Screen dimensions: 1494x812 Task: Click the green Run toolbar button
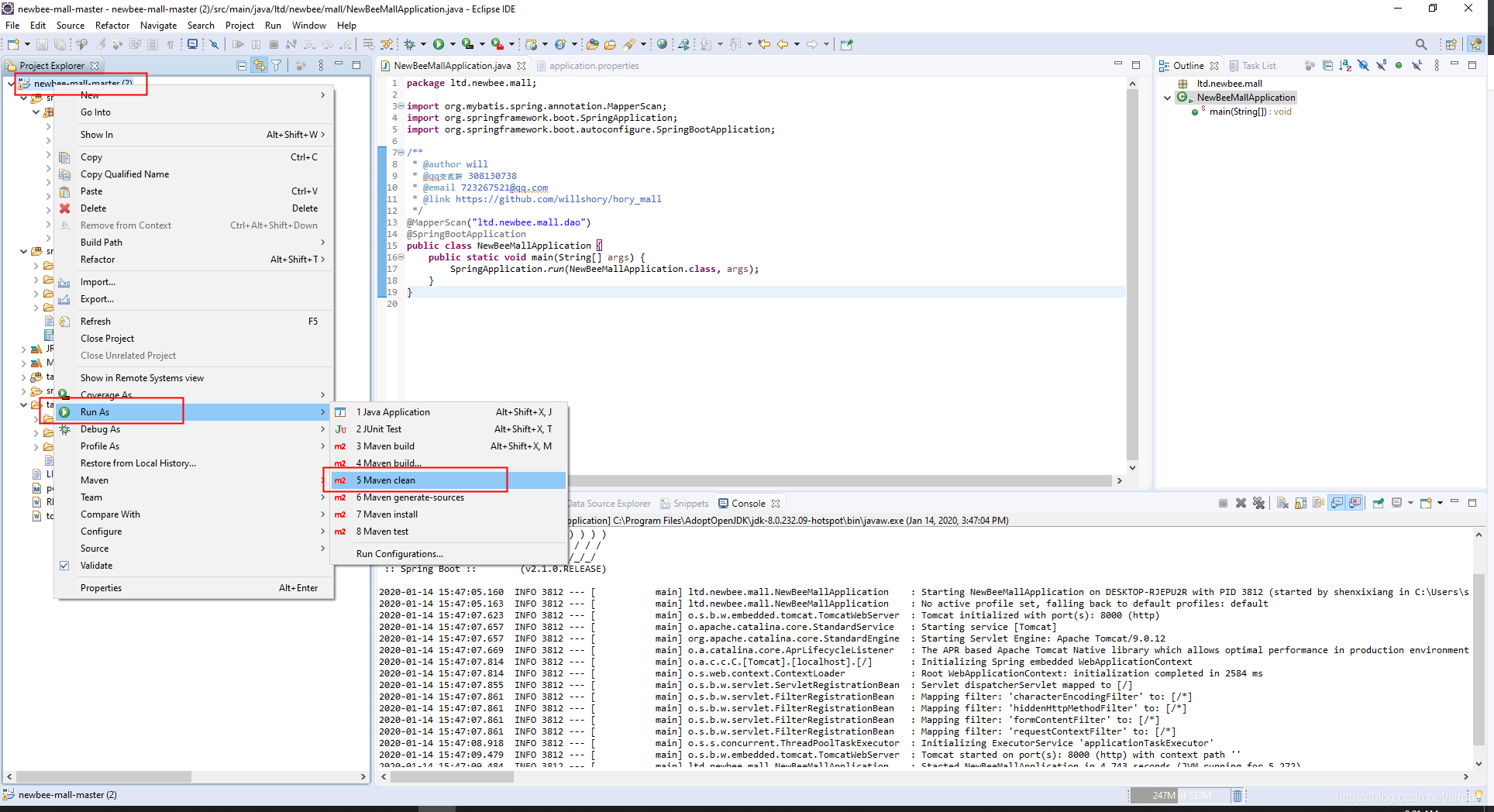click(x=439, y=44)
